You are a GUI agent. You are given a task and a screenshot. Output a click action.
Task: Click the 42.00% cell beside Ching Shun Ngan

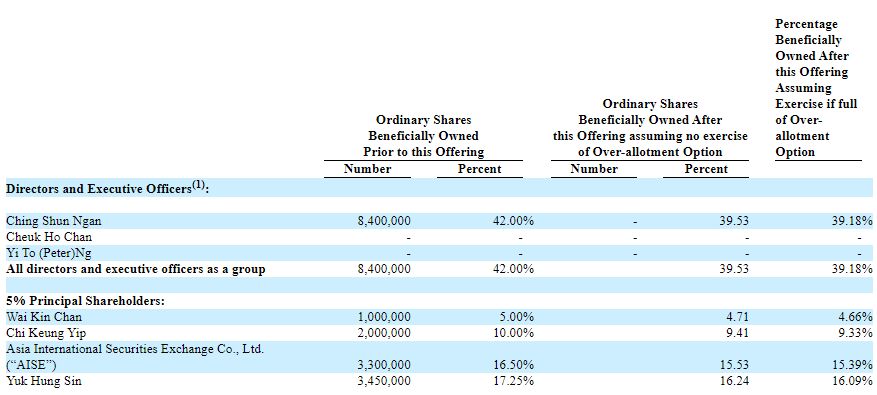point(512,222)
